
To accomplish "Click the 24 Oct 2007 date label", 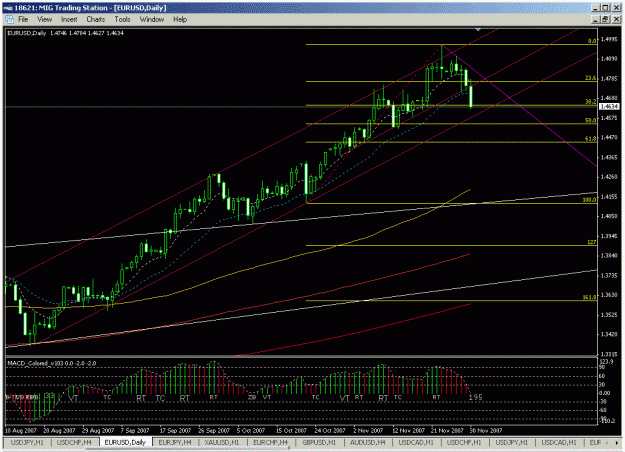I will pos(330,430).
